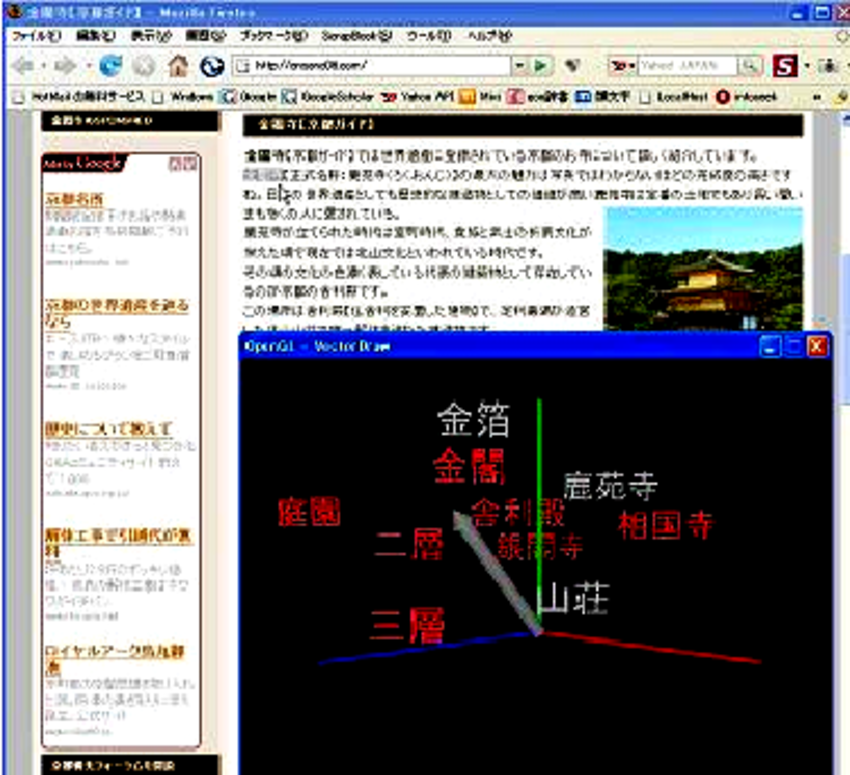850x775 pixels.
Task: Open the ブックマーク (Bookmarks) menu
Action: tap(274, 36)
